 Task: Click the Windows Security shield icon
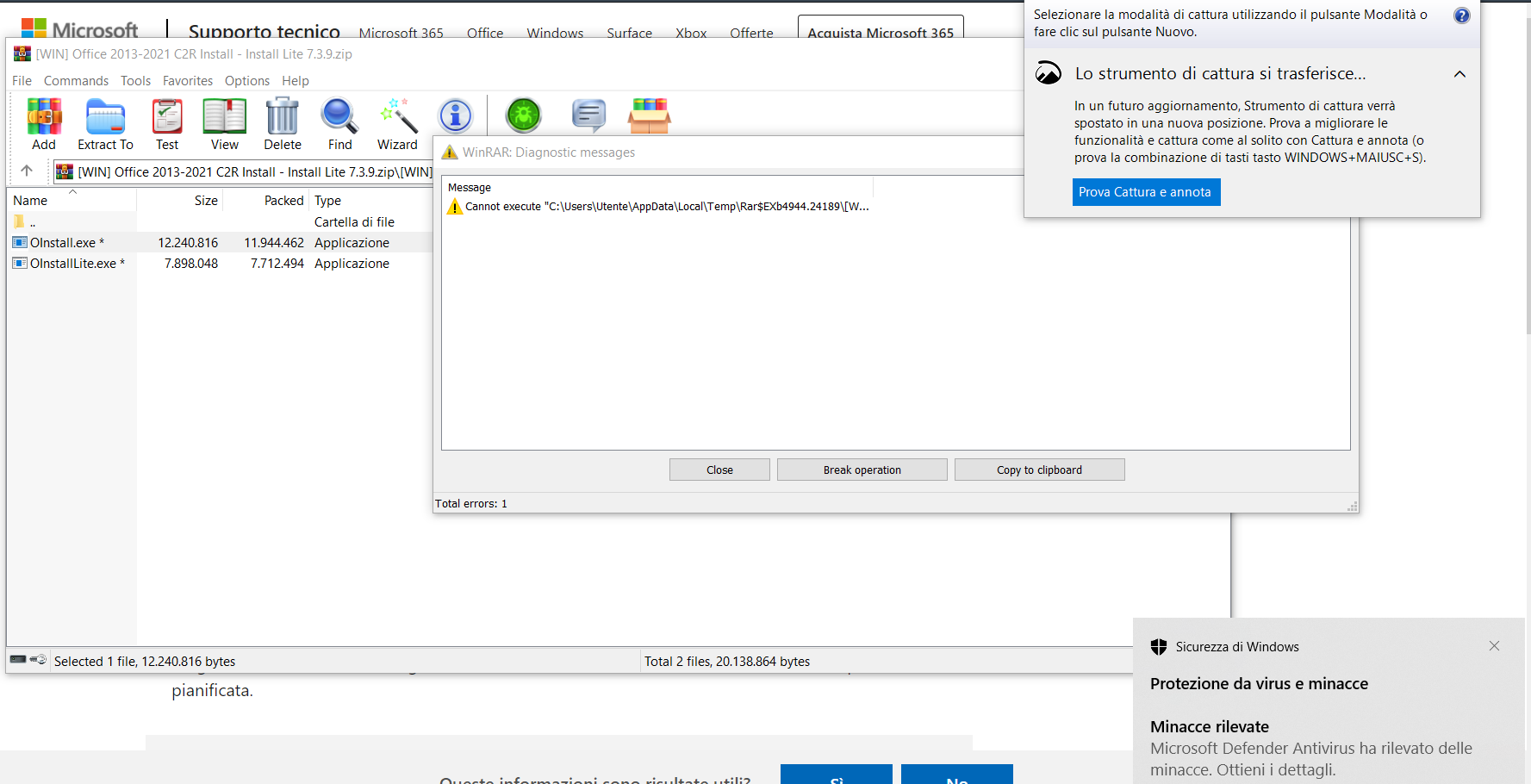[x=1159, y=646]
